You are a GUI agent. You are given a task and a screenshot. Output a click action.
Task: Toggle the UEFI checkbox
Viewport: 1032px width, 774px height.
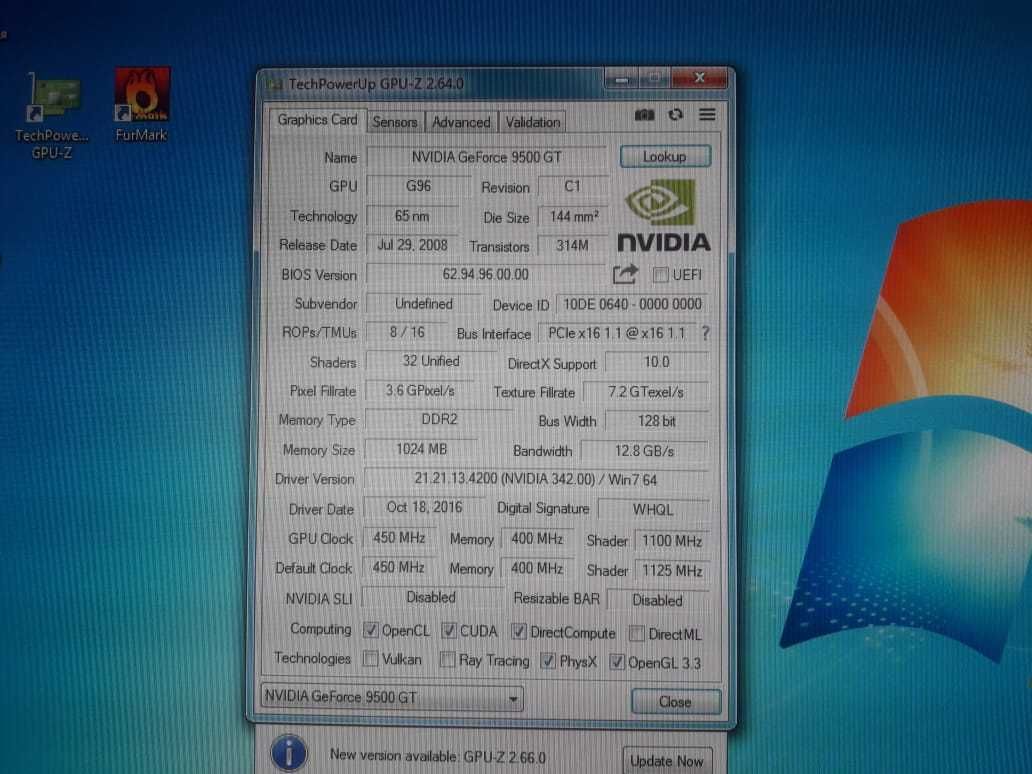(660, 275)
